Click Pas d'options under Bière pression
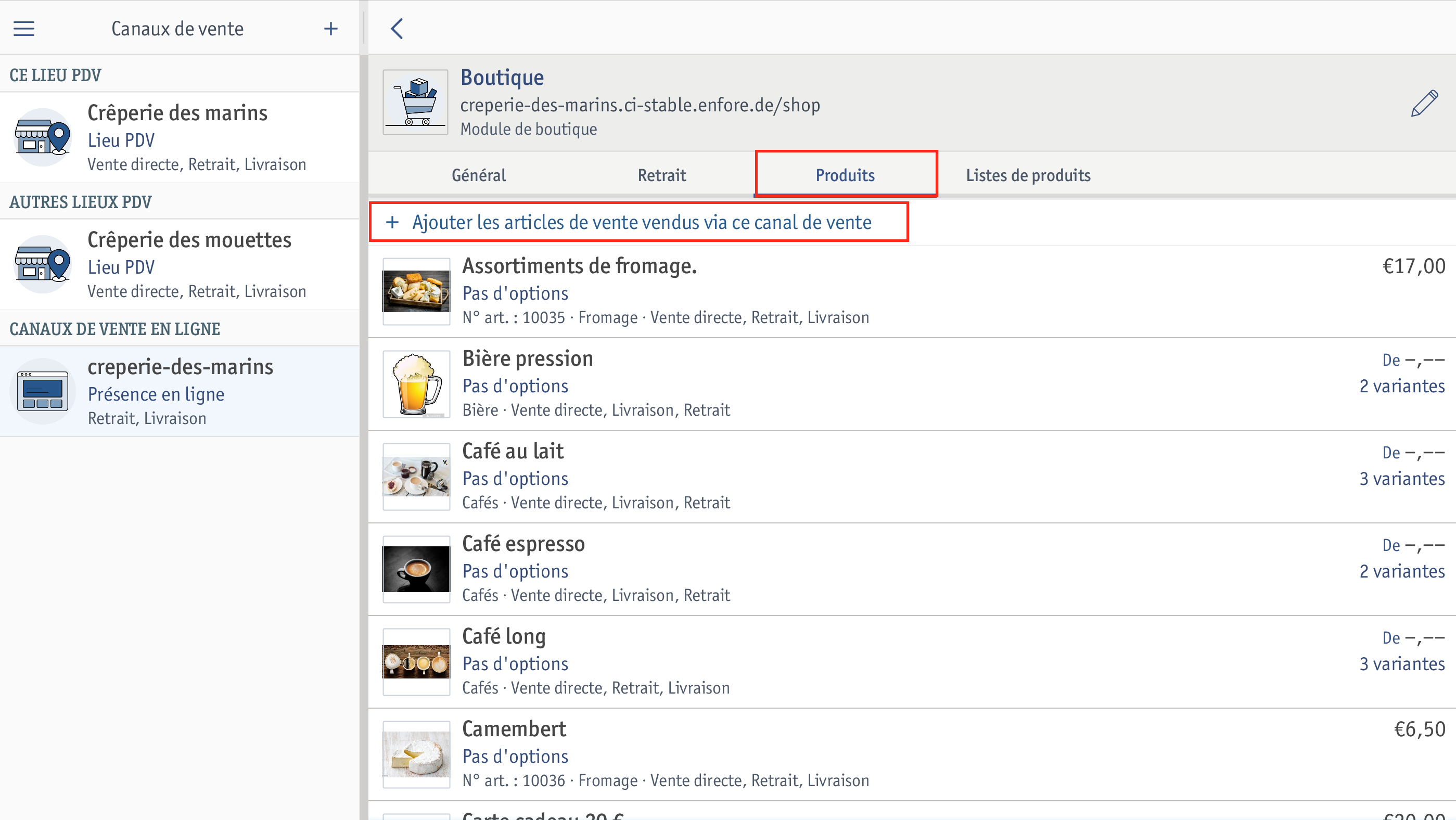This screenshot has height=820, width=1456. pyautogui.click(x=515, y=386)
